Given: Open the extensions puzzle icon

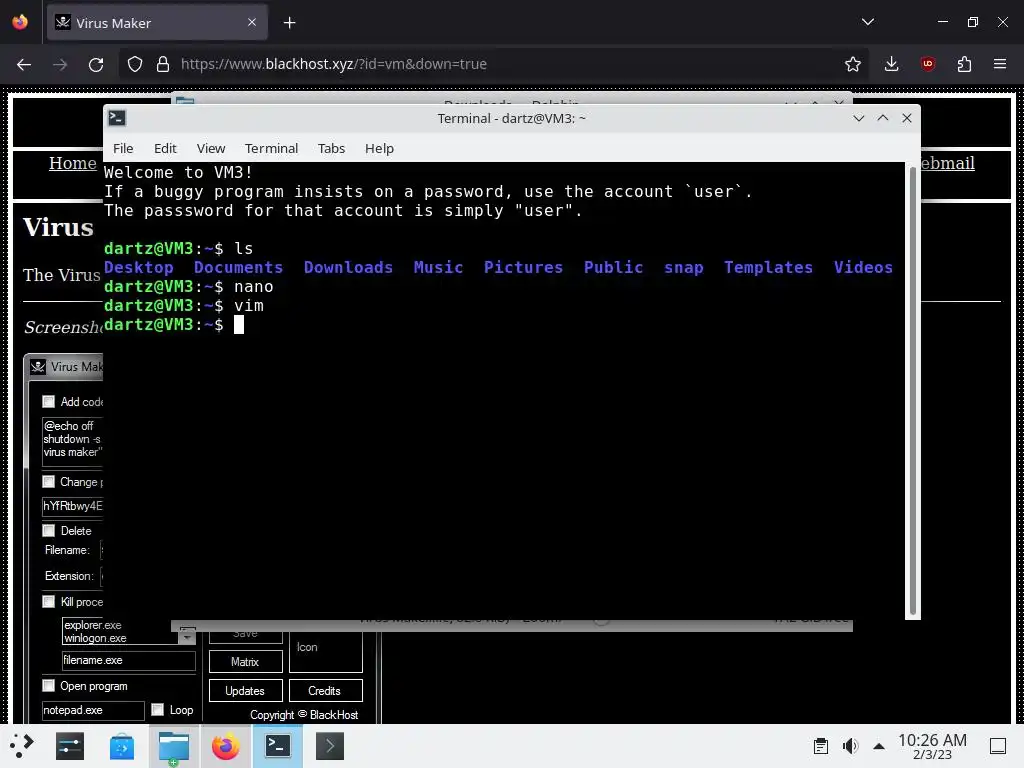Looking at the screenshot, I should [x=964, y=64].
